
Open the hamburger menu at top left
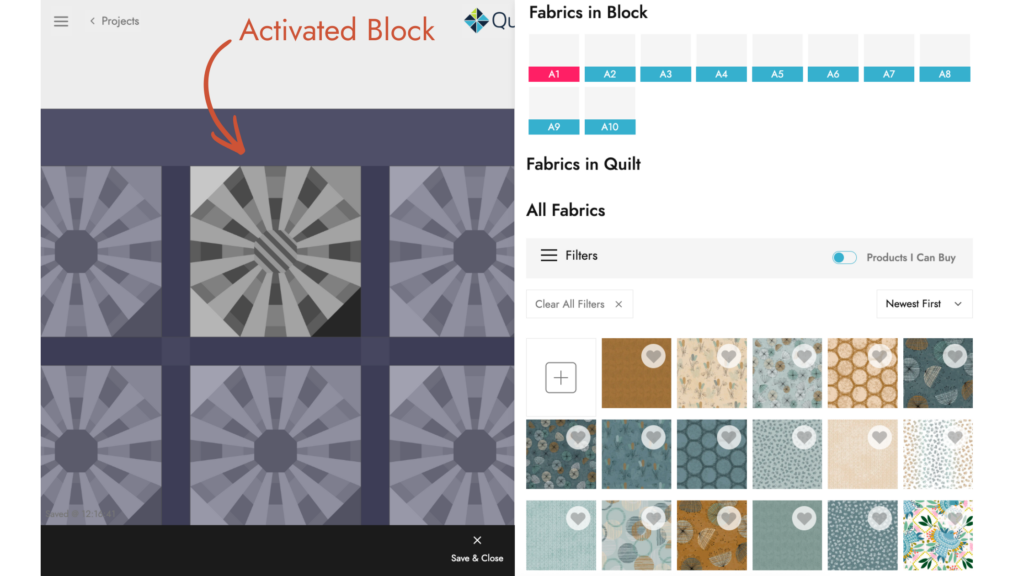61,21
